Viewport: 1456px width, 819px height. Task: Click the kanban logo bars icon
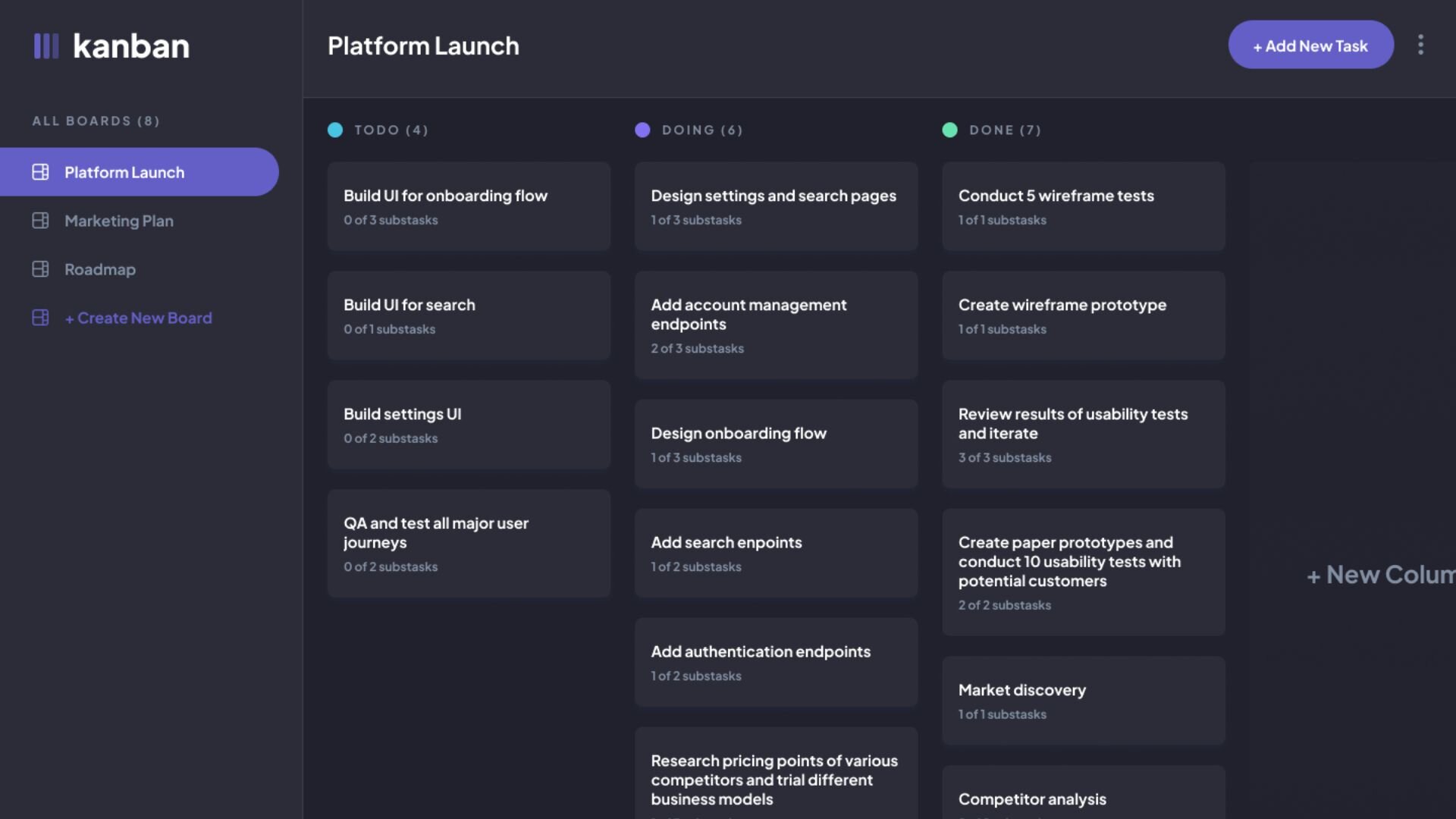tap(46, 45)
